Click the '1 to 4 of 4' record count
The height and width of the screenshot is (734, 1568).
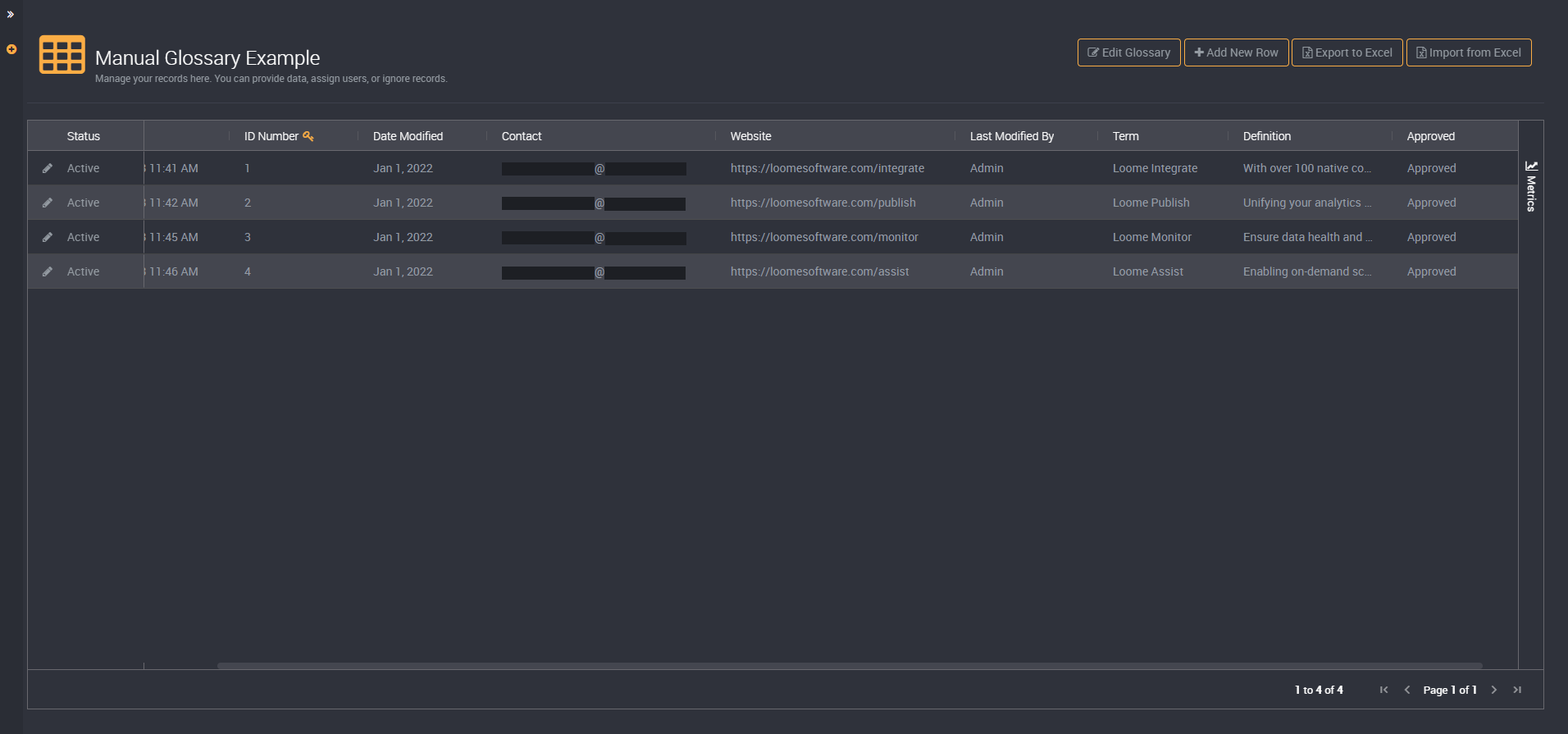[x=1319, y=690]
